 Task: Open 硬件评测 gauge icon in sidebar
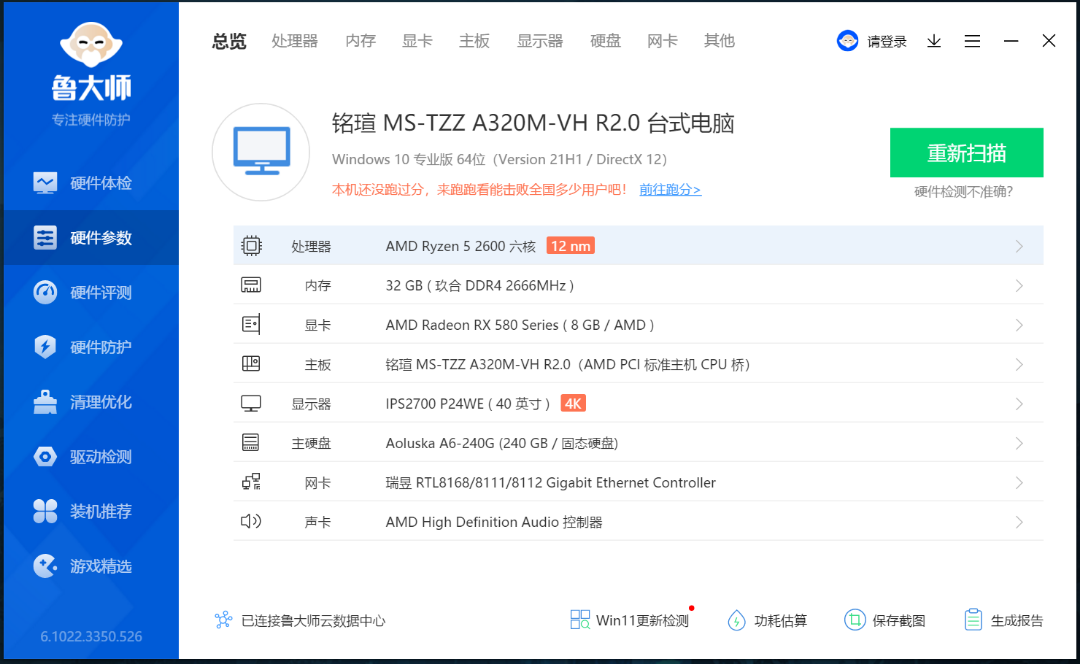45,292
